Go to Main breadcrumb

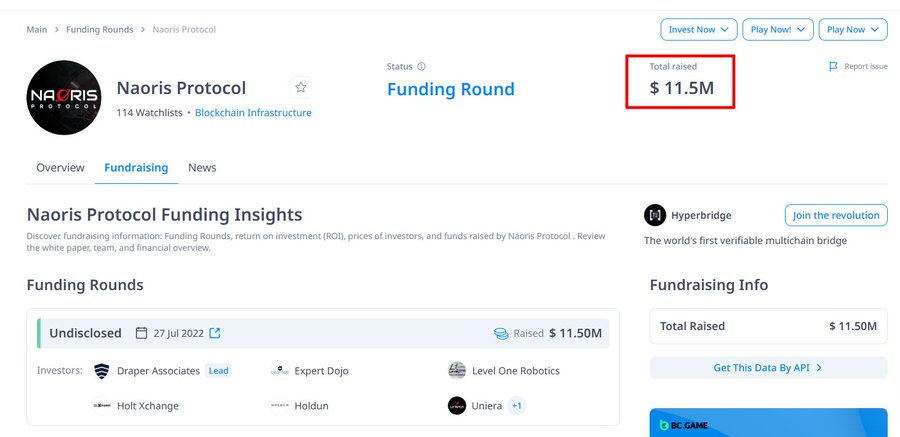[37, 29]
